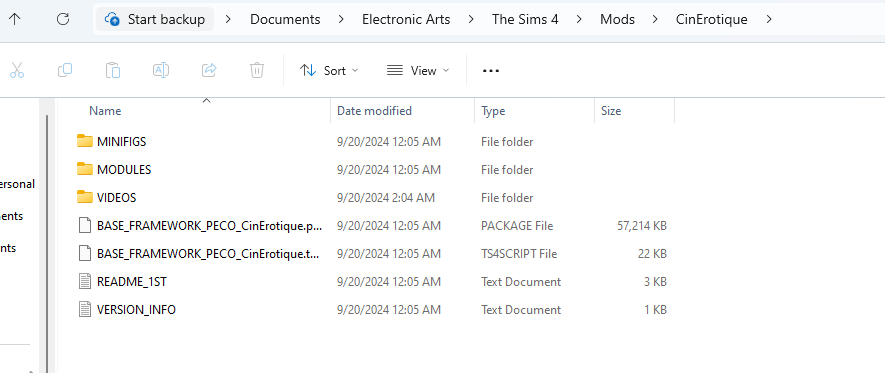Click VIDEOS date 9/20/2024 2:04 AM
Image resolution: width=885 pixels, height=373 pixels.
385,198
